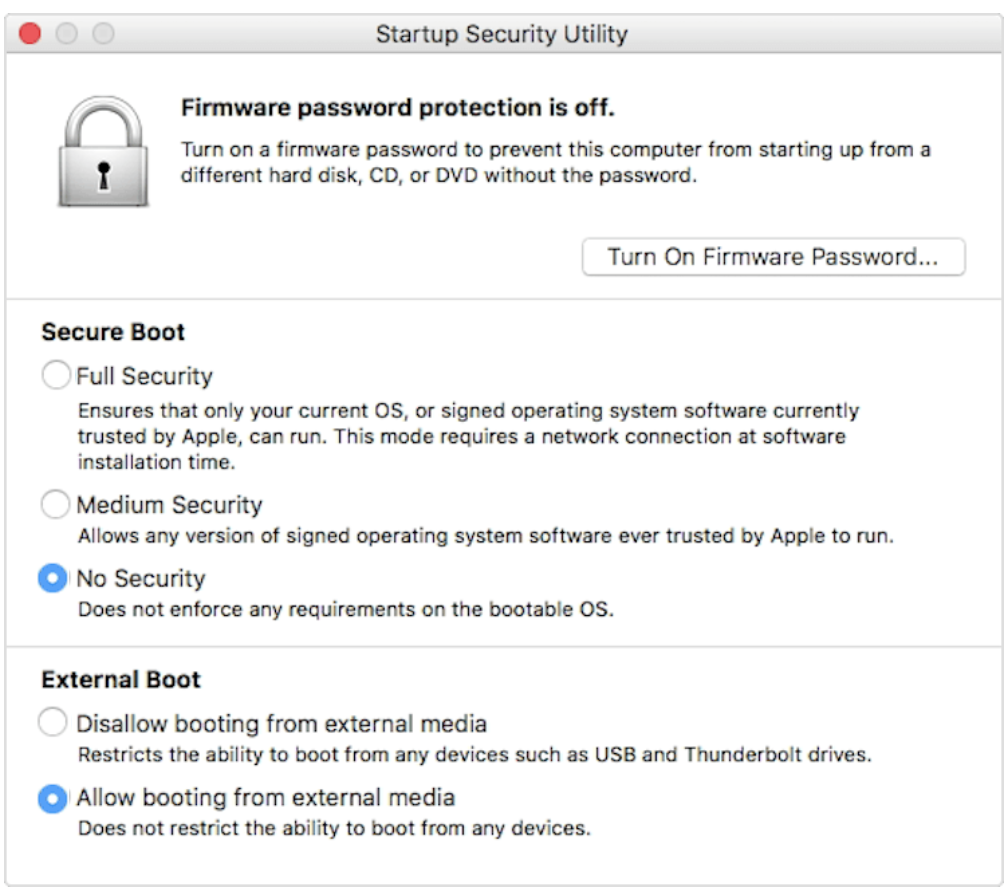Screen dimensions: 1006x894
Task: Click the External Boot section heading
Action: click(x=121, y=680)
